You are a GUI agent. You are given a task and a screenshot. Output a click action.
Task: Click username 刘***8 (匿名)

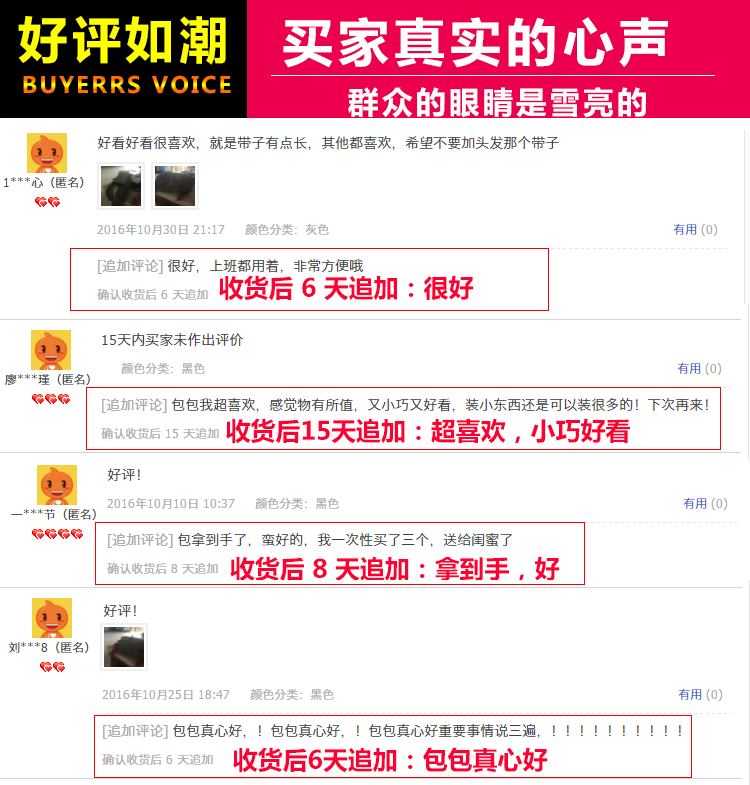(49, 647)
